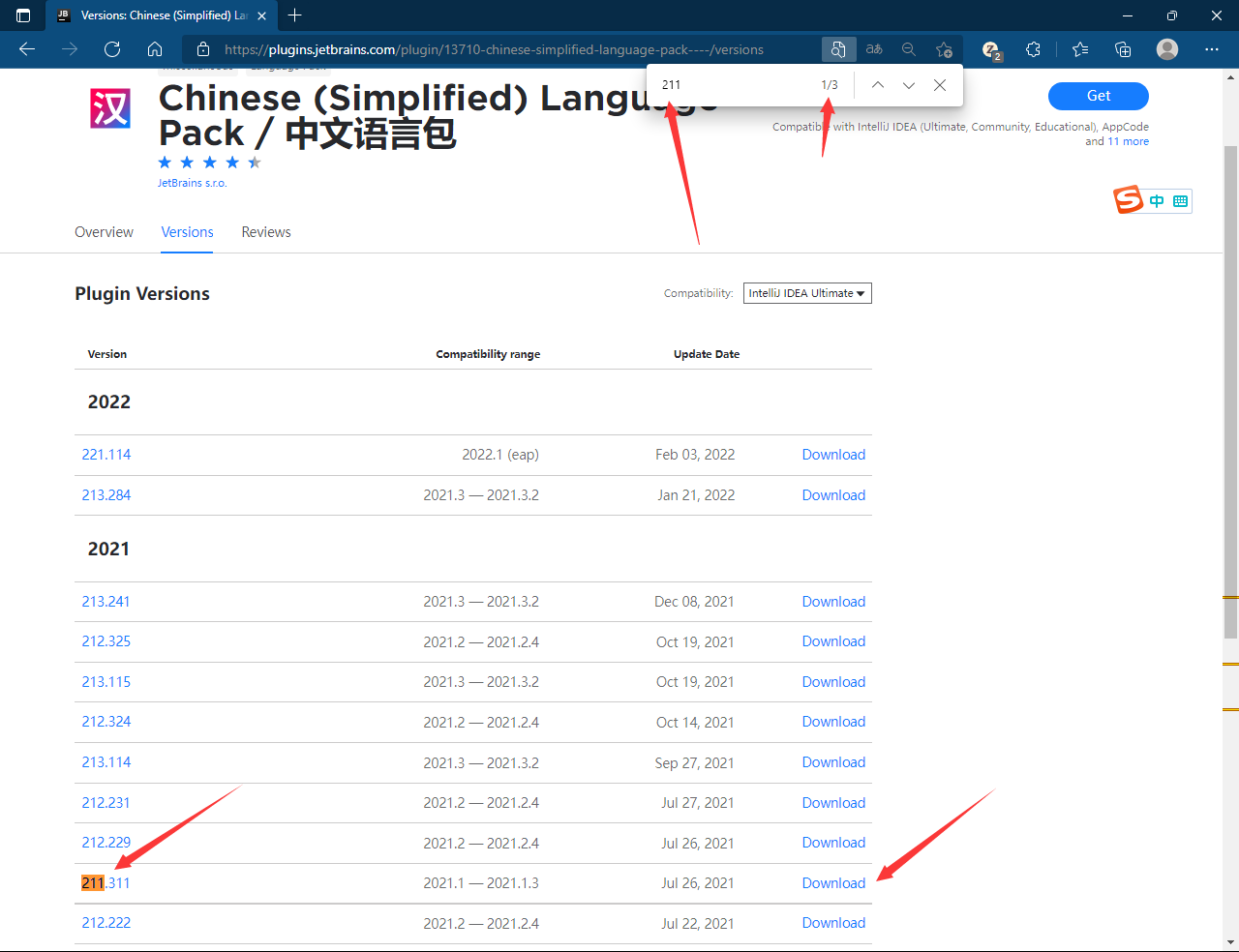Open the JetBrains s.r.o. vendor link
1239x952 pixels.
click(193, 183)
